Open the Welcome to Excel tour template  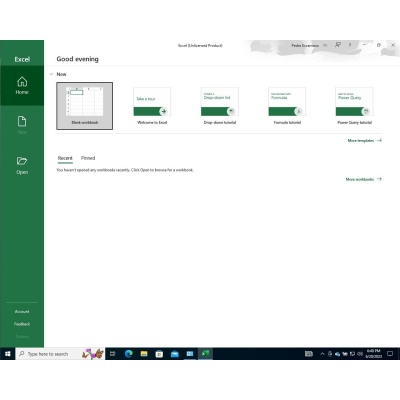click(x=152, y=106)
